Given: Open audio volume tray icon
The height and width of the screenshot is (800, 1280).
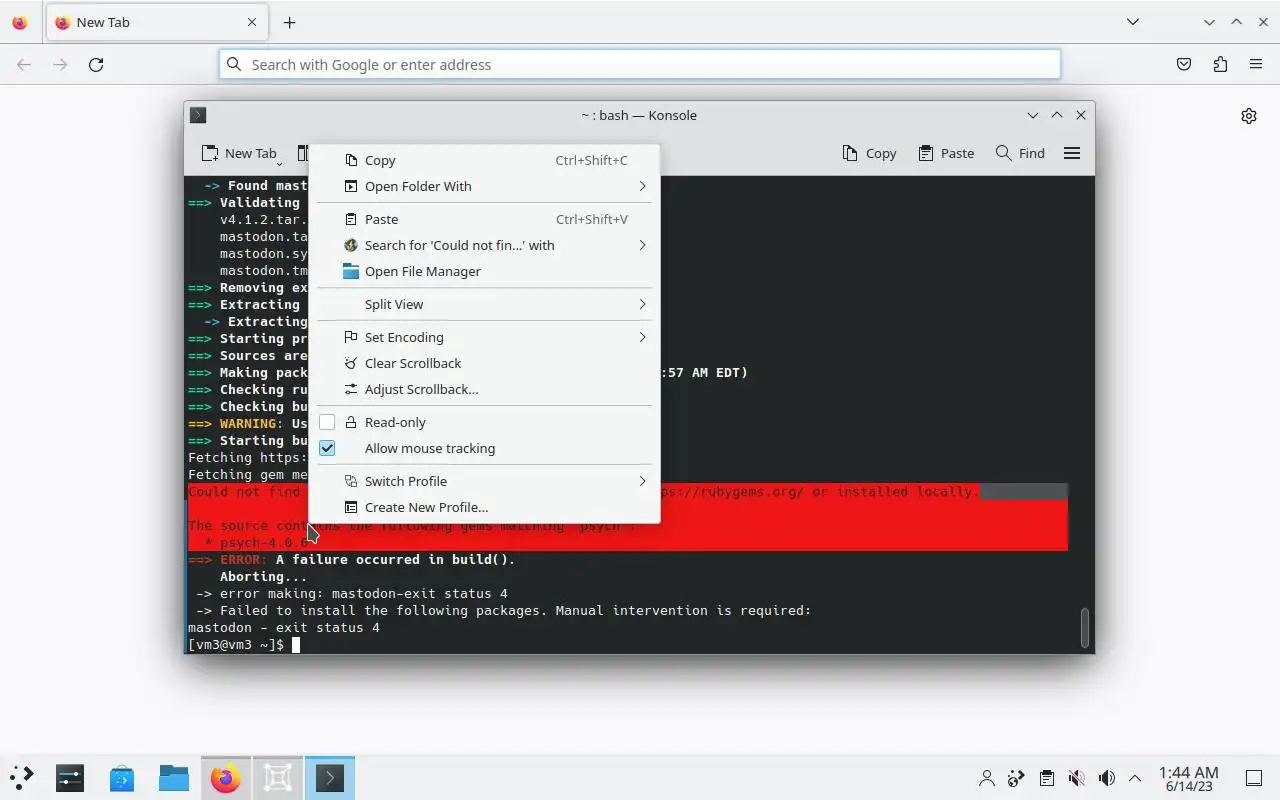Looking at the screenshot, I should [x=1107, y=778].
